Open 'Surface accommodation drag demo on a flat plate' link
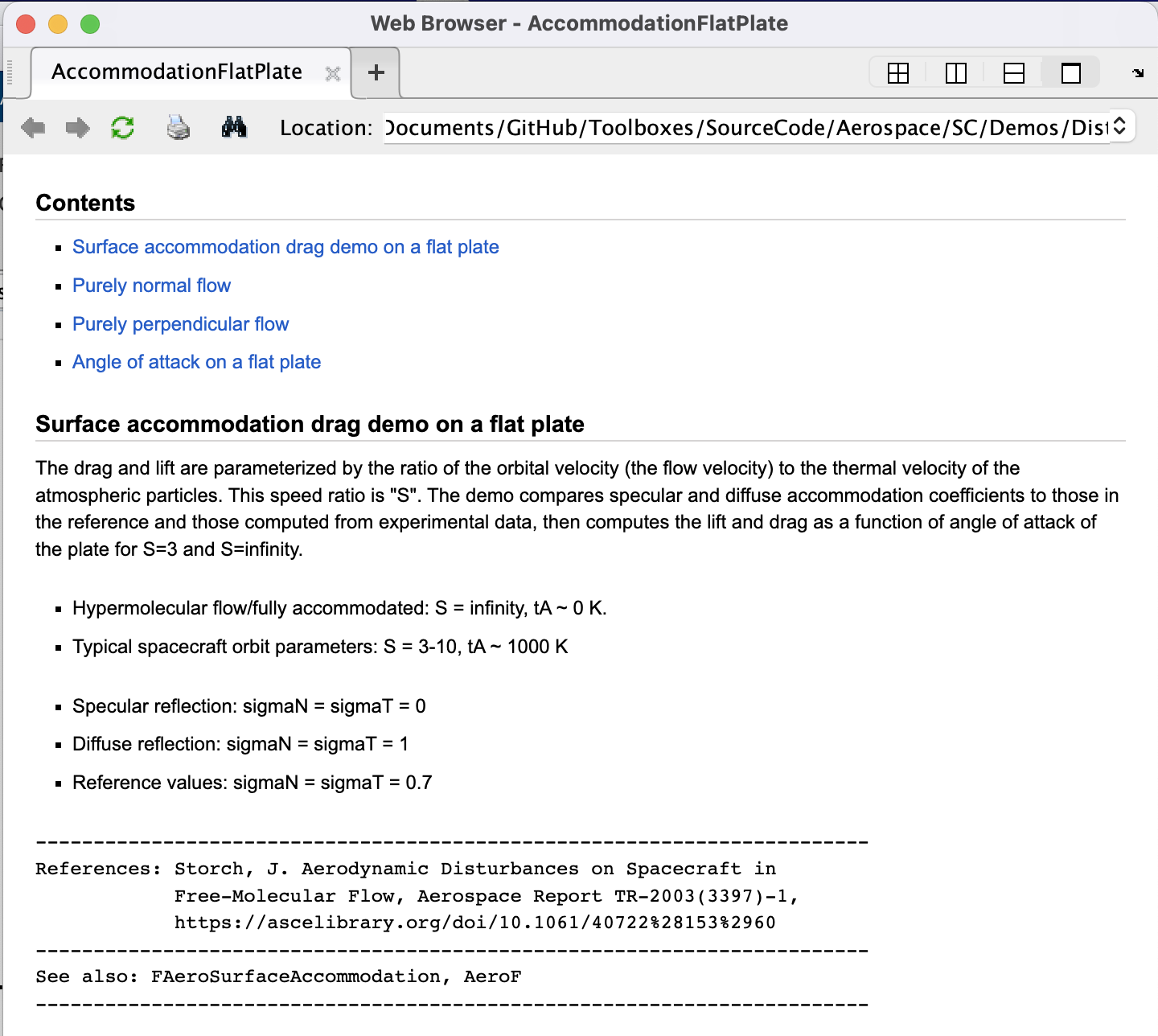This screenshot has height=1036, width=1158. coord(285,247)
